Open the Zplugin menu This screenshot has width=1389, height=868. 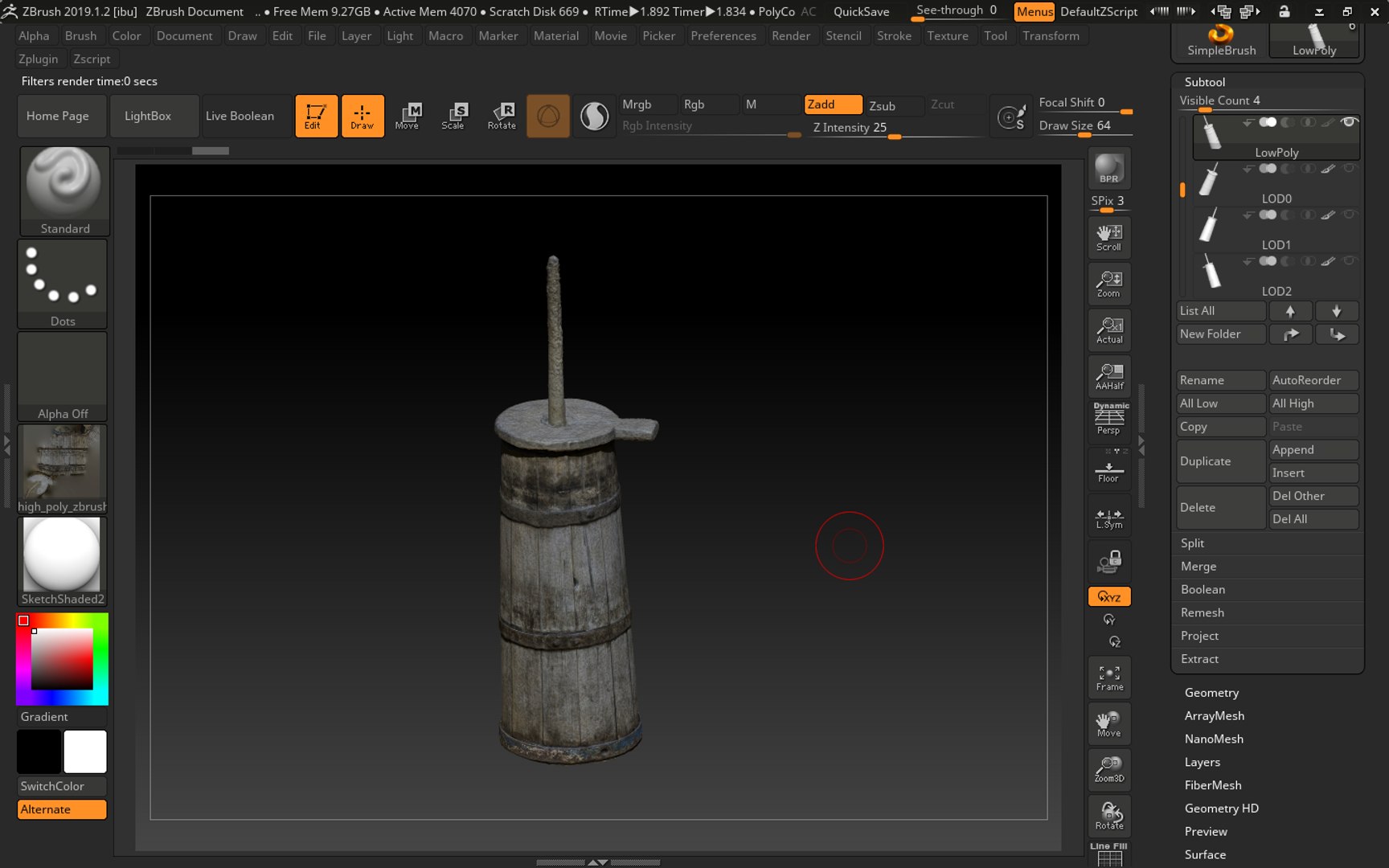point(39,59)
